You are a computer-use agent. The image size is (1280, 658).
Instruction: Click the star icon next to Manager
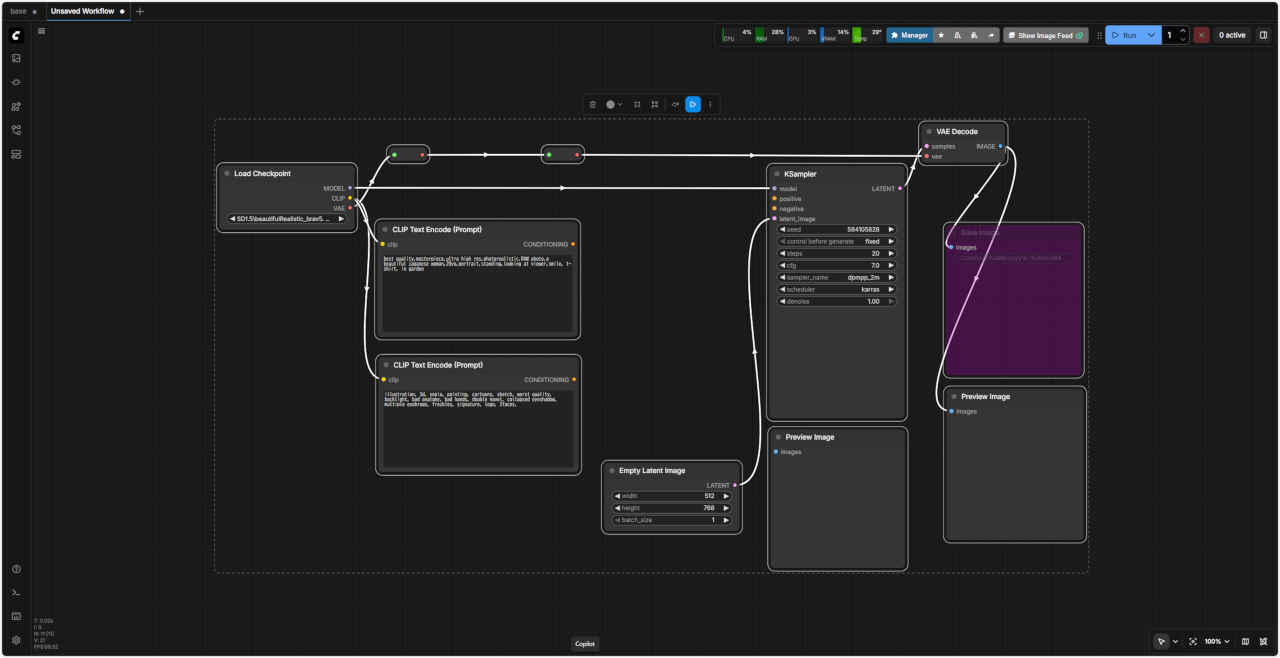941,35
